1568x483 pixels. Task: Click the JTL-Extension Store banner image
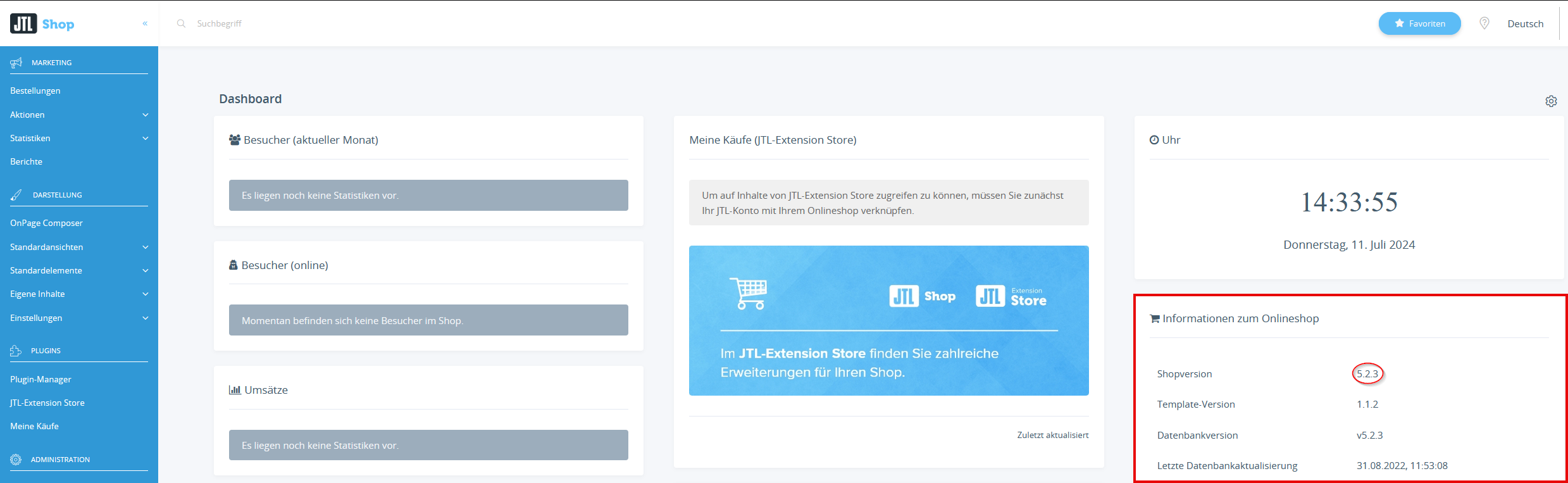tap(888, 320)
